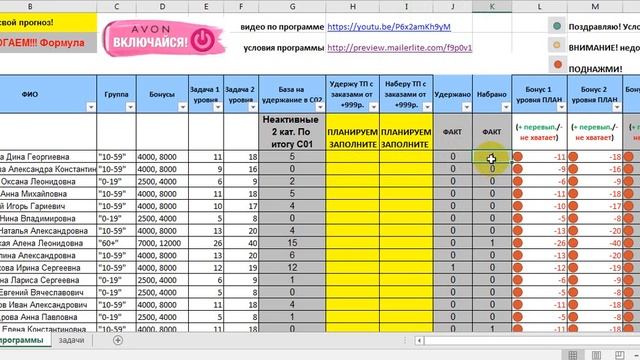
Task: Select Бонус 2 cell -17 for Игорь Гариевич
Action: pos(595,206)
